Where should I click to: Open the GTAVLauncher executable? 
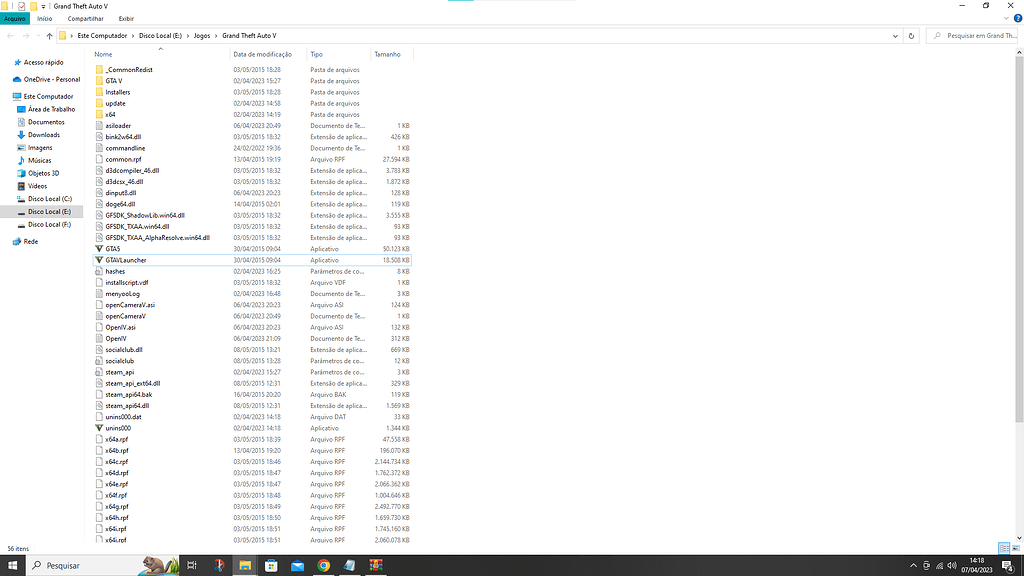(125, 259)
